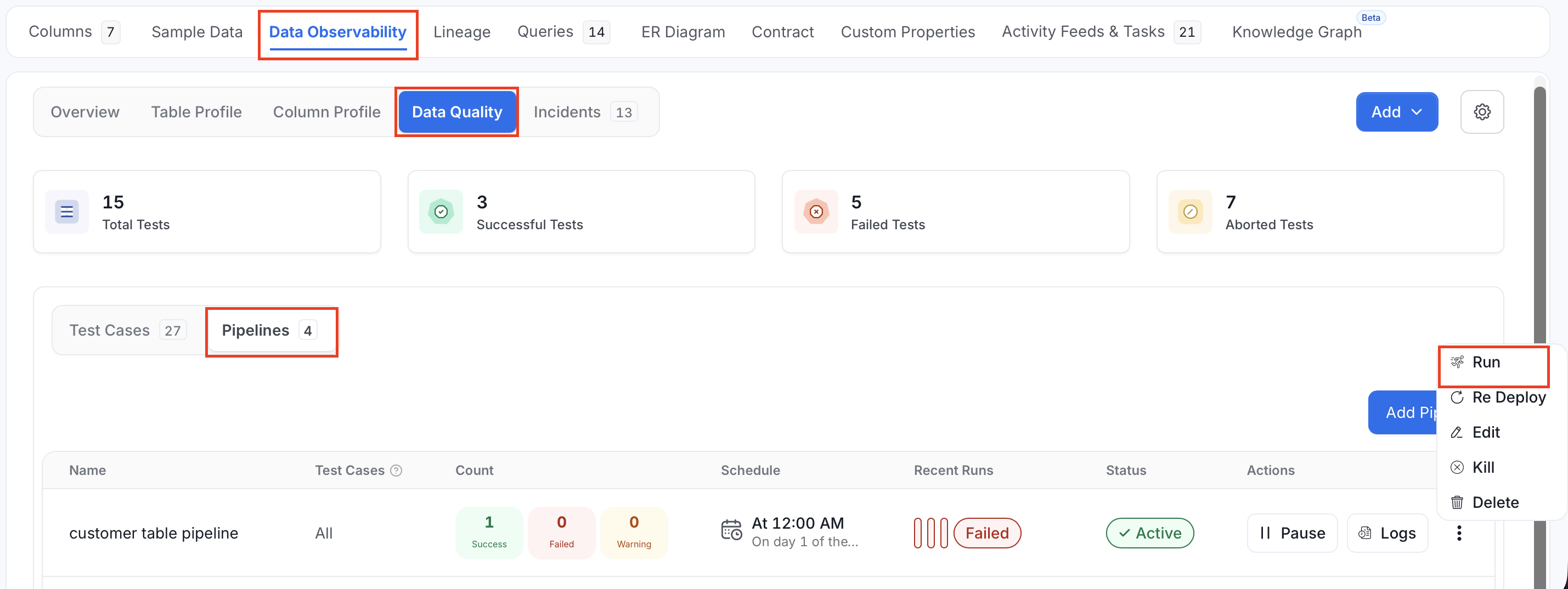Open the Sample Data tab
The height and width of the screenshot is (589, 1568).
click(x=197, y=32)
